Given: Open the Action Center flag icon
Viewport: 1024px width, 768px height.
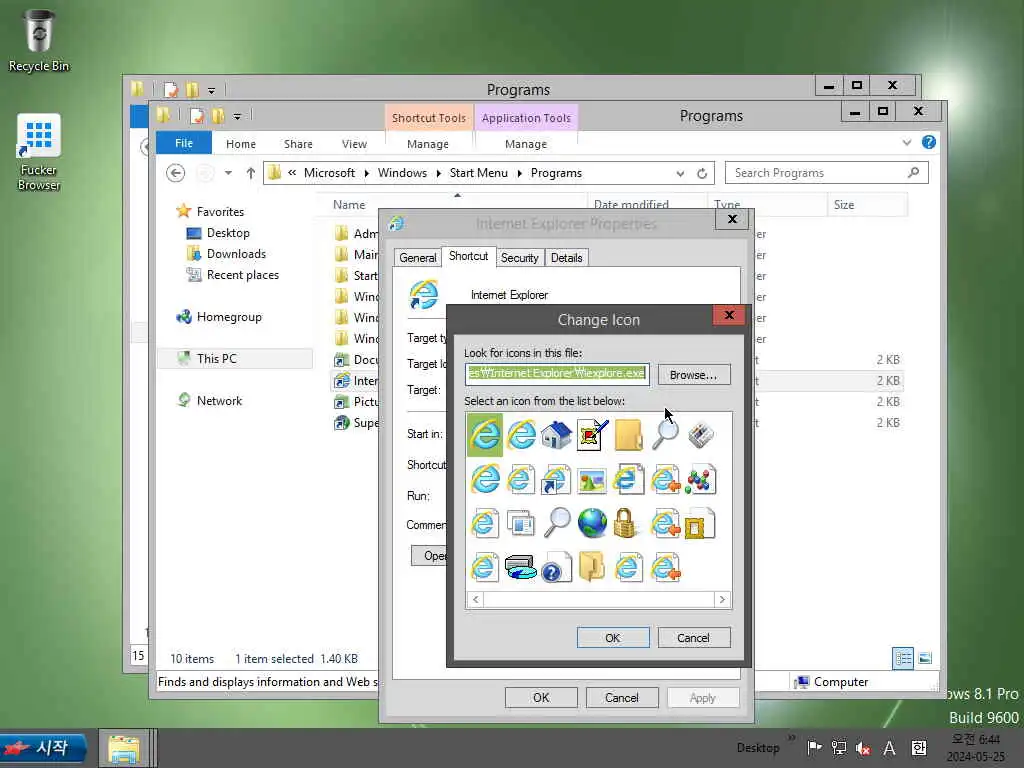Looking at the screenshot, I should tap(814, 748).
